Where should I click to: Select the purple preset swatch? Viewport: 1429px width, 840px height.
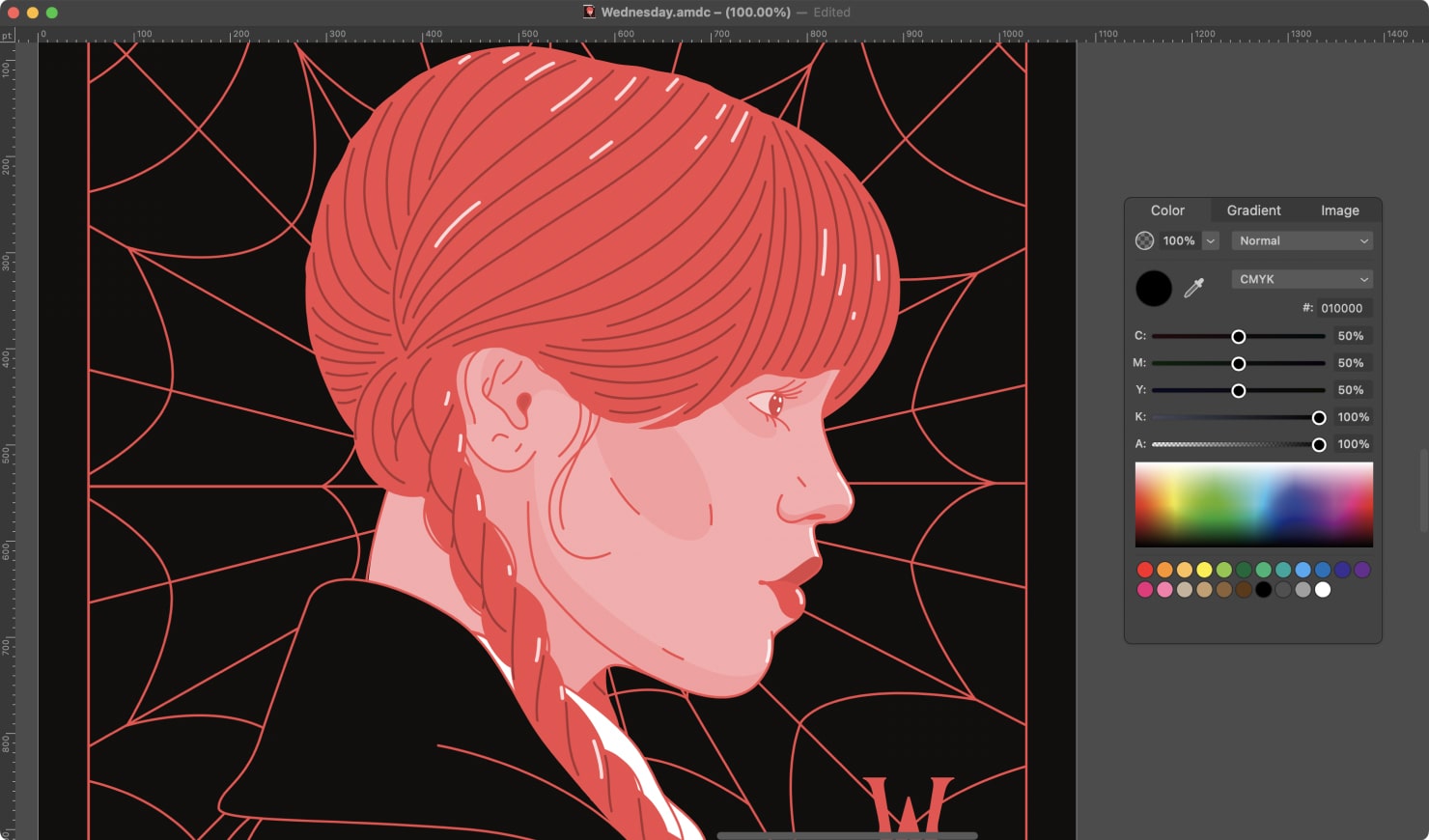click(1362, 570)
